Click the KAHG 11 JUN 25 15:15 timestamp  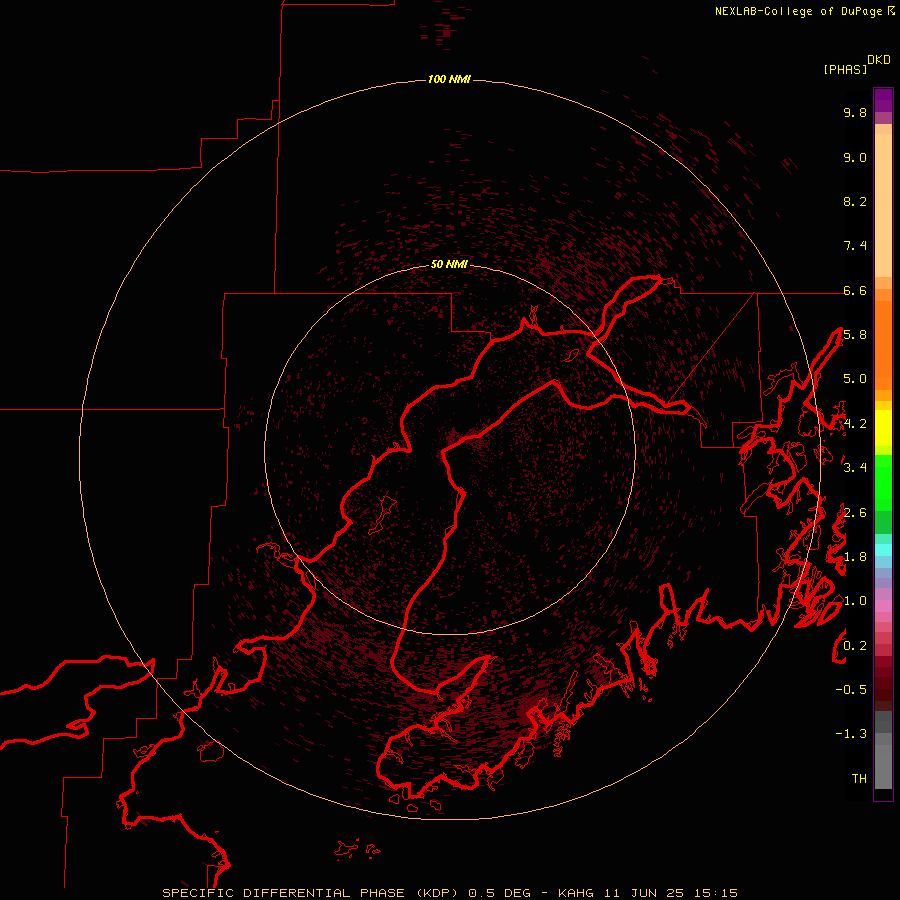(647, 893)
